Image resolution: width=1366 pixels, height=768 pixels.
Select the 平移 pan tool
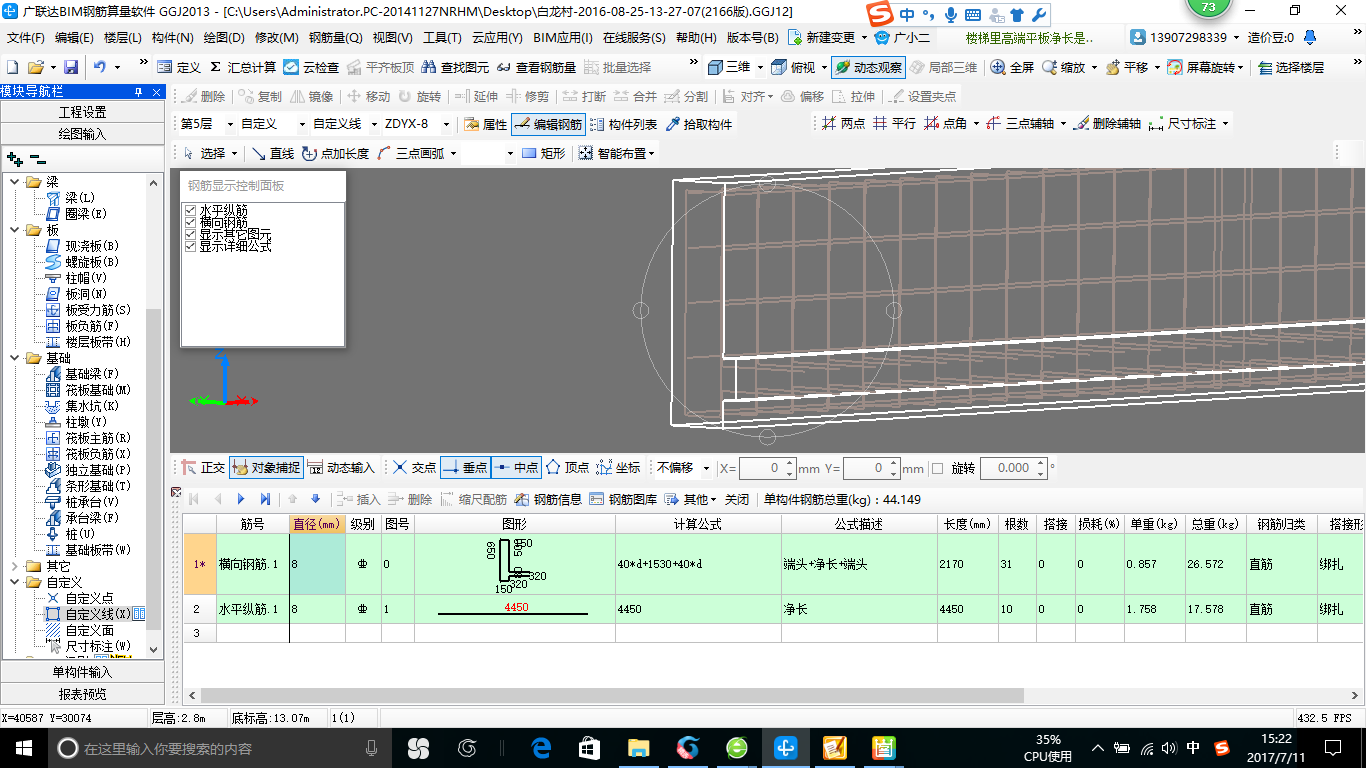pyautogui.click(x=1127, y=67)
